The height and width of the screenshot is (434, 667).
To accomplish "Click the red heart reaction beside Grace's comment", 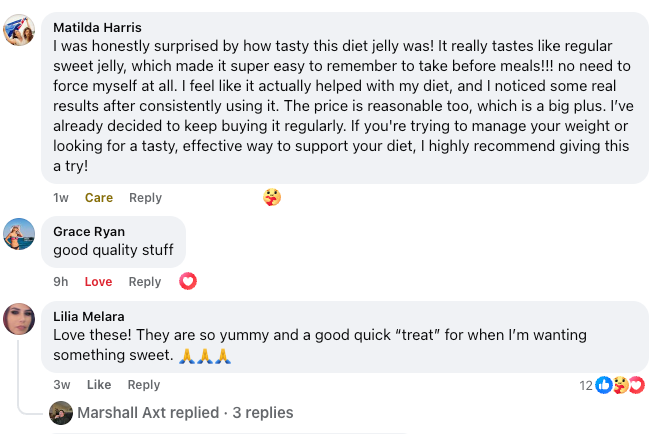I will click(x=188, y=281).
